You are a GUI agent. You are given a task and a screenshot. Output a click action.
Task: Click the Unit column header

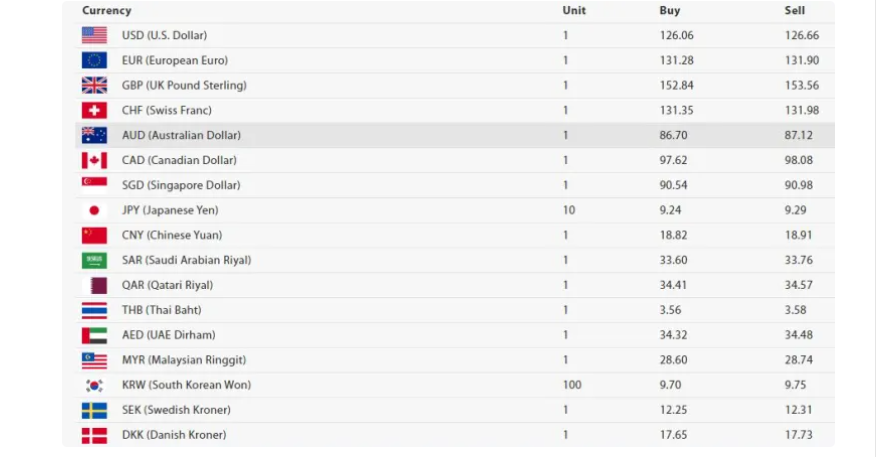574,10
